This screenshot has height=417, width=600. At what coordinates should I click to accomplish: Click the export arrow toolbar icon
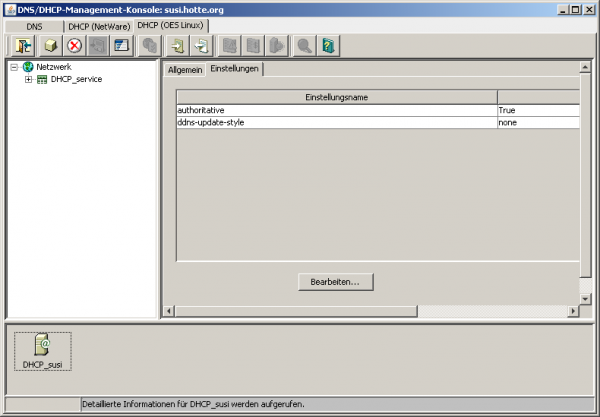pos(202,45)
